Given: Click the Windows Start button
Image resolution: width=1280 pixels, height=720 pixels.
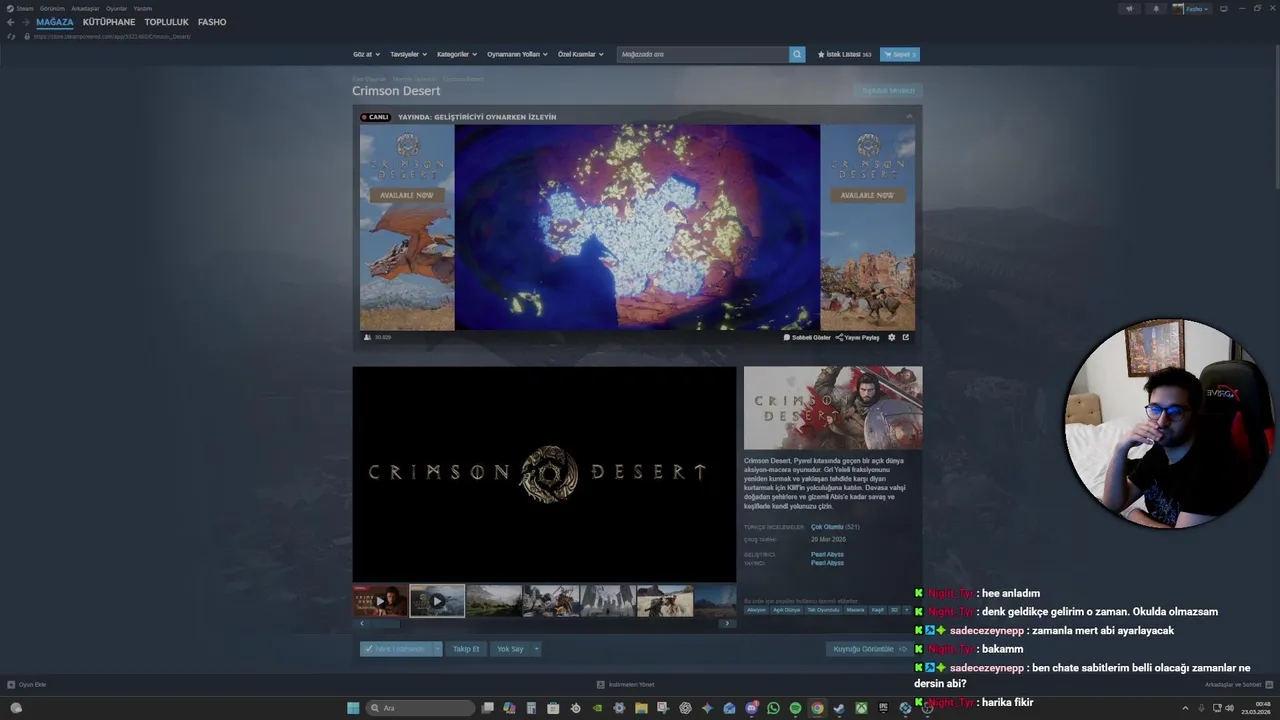Looking at the screenshot, I should tap(353, 708).
